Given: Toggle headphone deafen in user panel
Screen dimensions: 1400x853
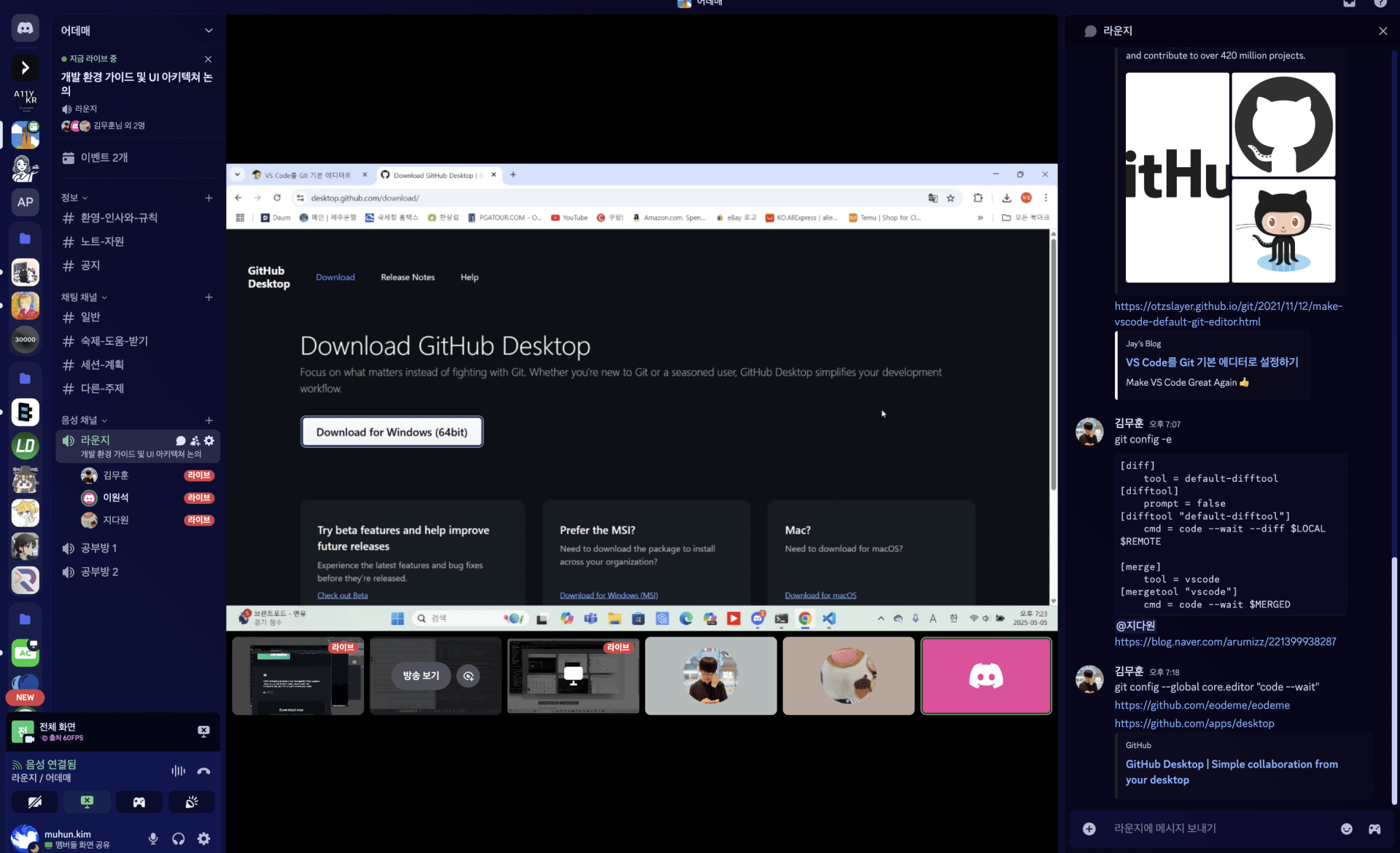Looking at the screenshot, I should coord(179,838).
